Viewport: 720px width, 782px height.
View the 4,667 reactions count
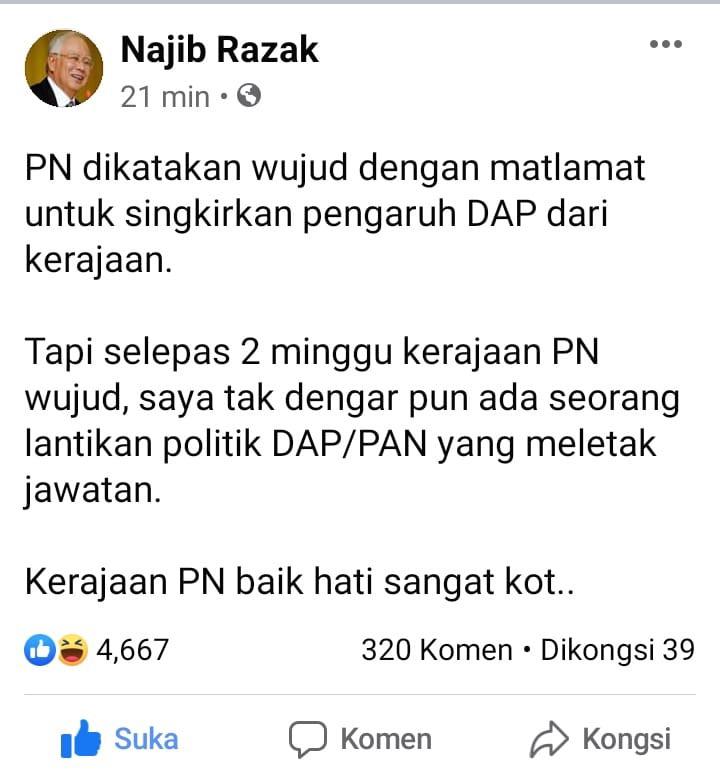coord(133,650)
